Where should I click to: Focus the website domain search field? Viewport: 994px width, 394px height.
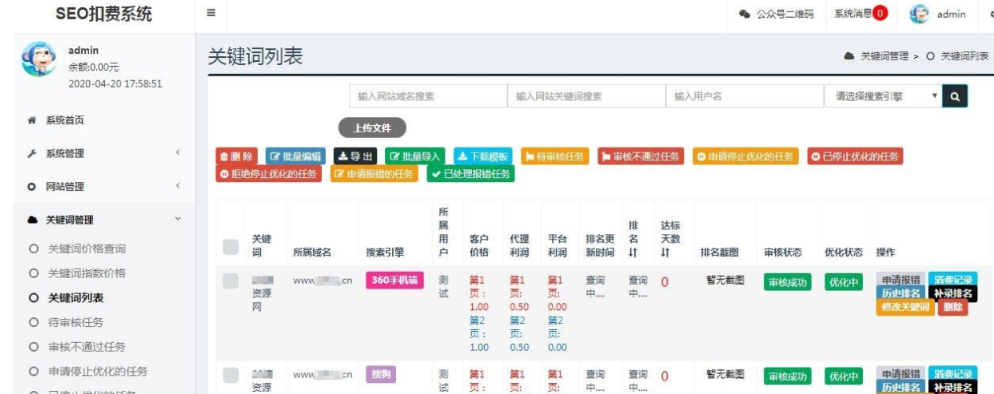click(428, 96)
